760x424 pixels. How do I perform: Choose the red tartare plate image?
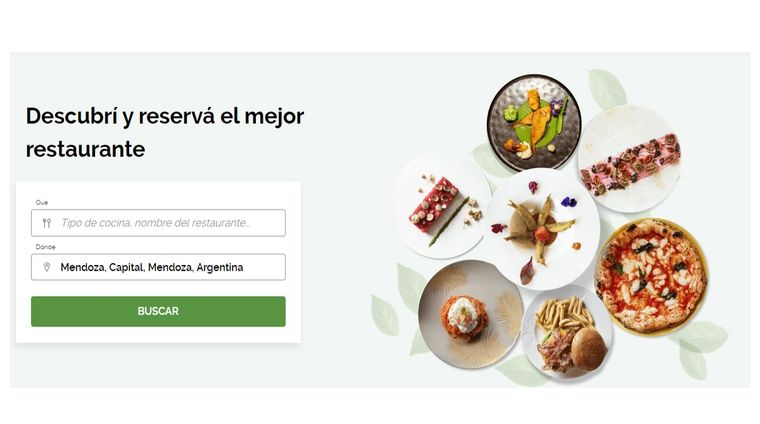pos(442,205)
